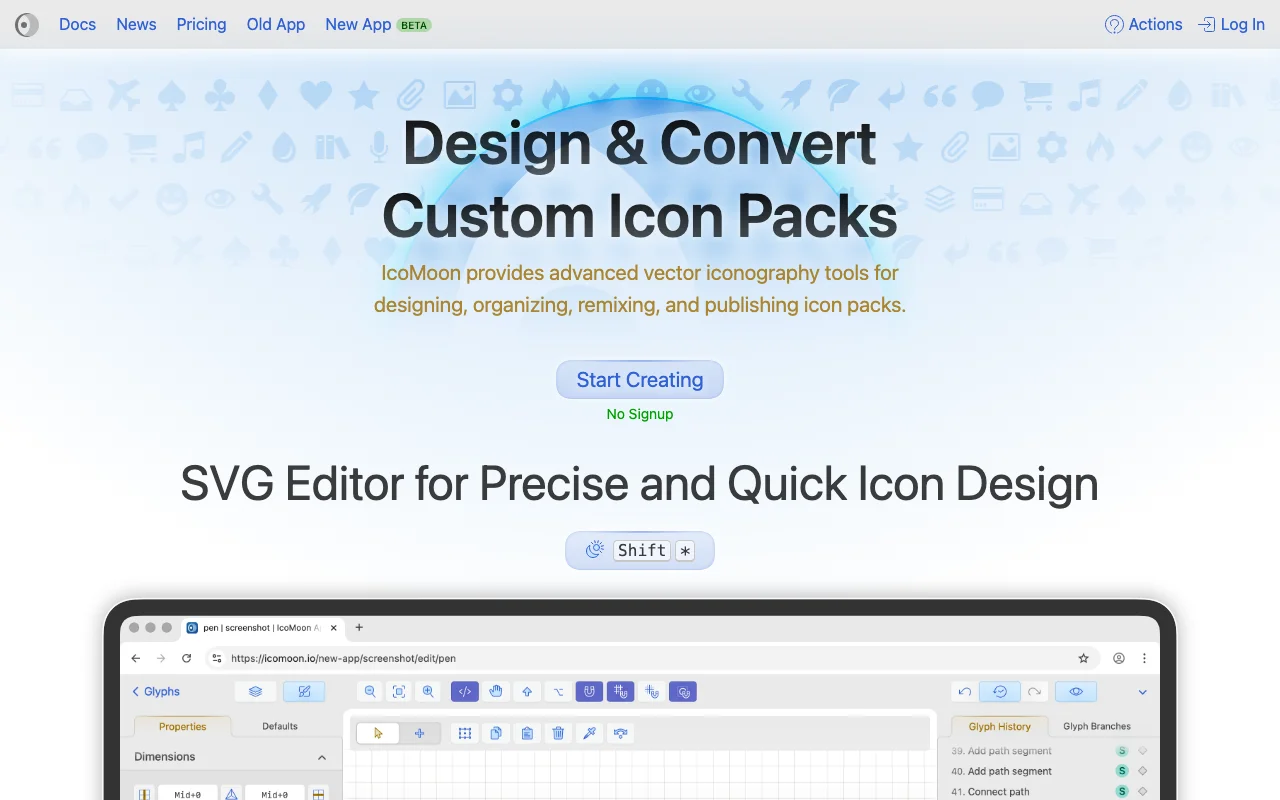Select history entry 40. Add path segment
The height and width of the screenshot is (800, 1280).
pos(1002,771)
